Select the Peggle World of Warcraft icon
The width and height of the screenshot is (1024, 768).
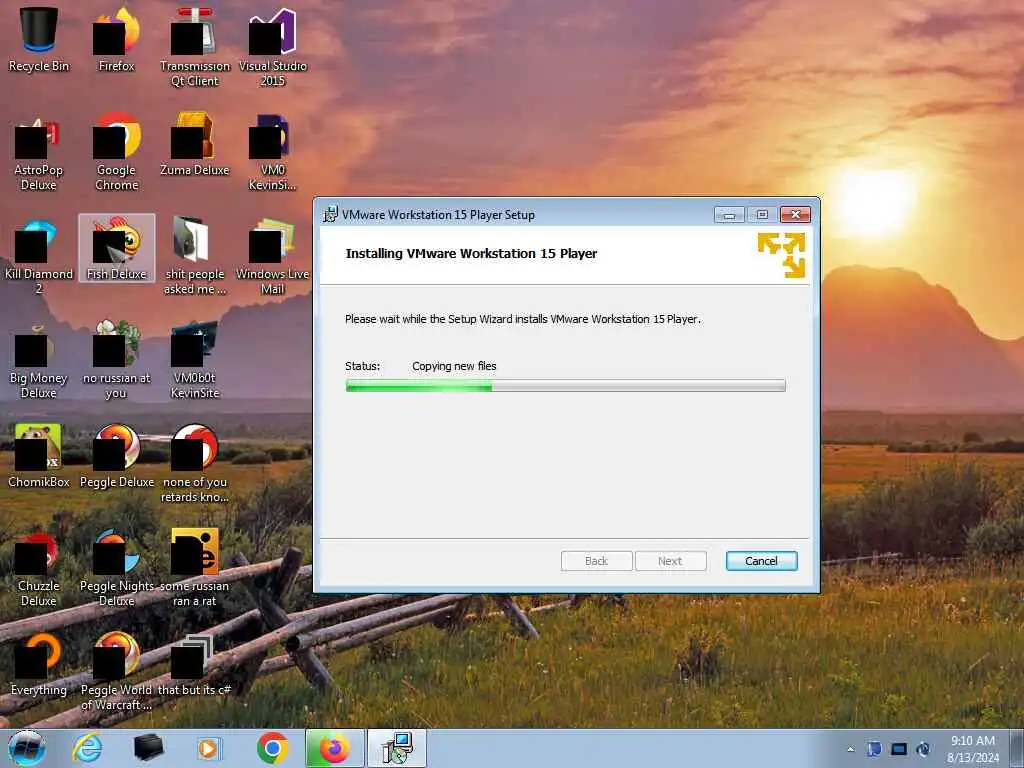[x=117, y=671]
